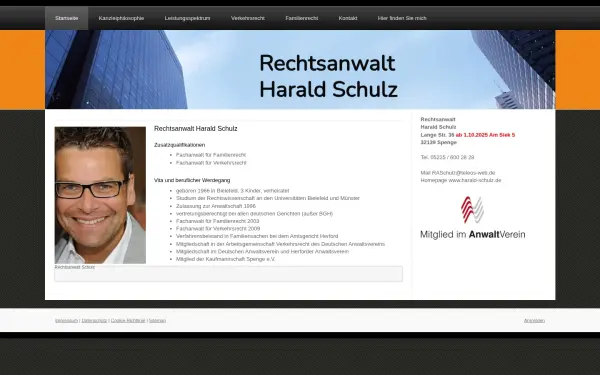
Task: Click 'Zulassung zur Anwaltschaft 1996' bullet
Action: 216,206
